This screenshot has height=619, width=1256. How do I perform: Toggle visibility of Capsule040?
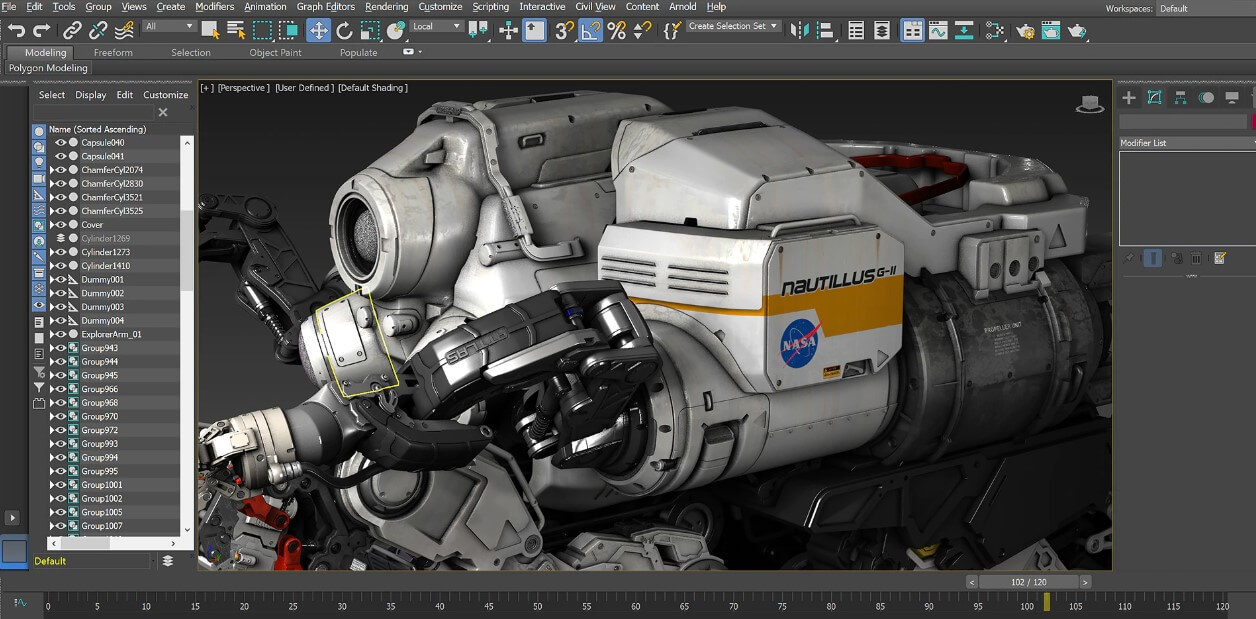(x=61, y=143)
